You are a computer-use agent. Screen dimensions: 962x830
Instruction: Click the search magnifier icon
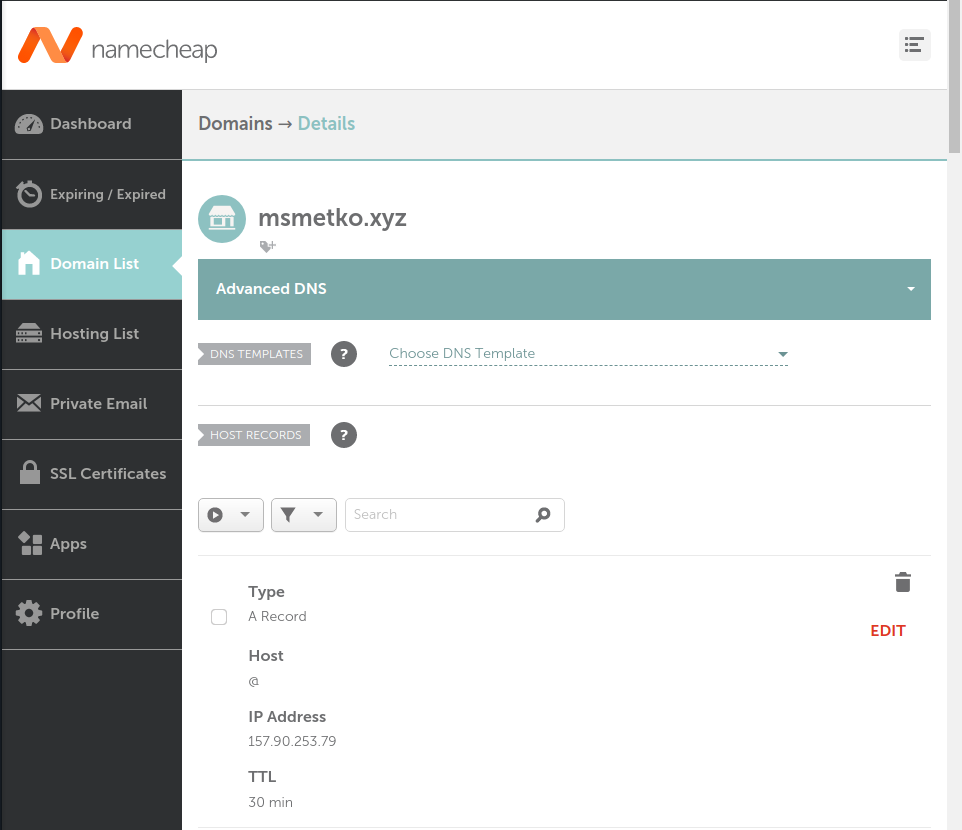click(x=543, y=515)
